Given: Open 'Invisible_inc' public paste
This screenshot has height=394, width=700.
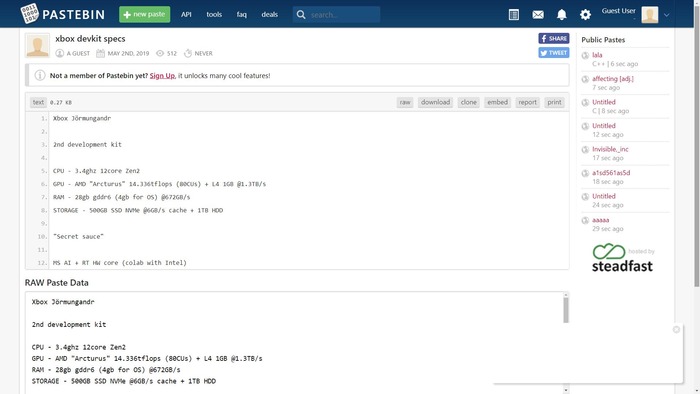Looking at the screenshot, I should (610, 149).
